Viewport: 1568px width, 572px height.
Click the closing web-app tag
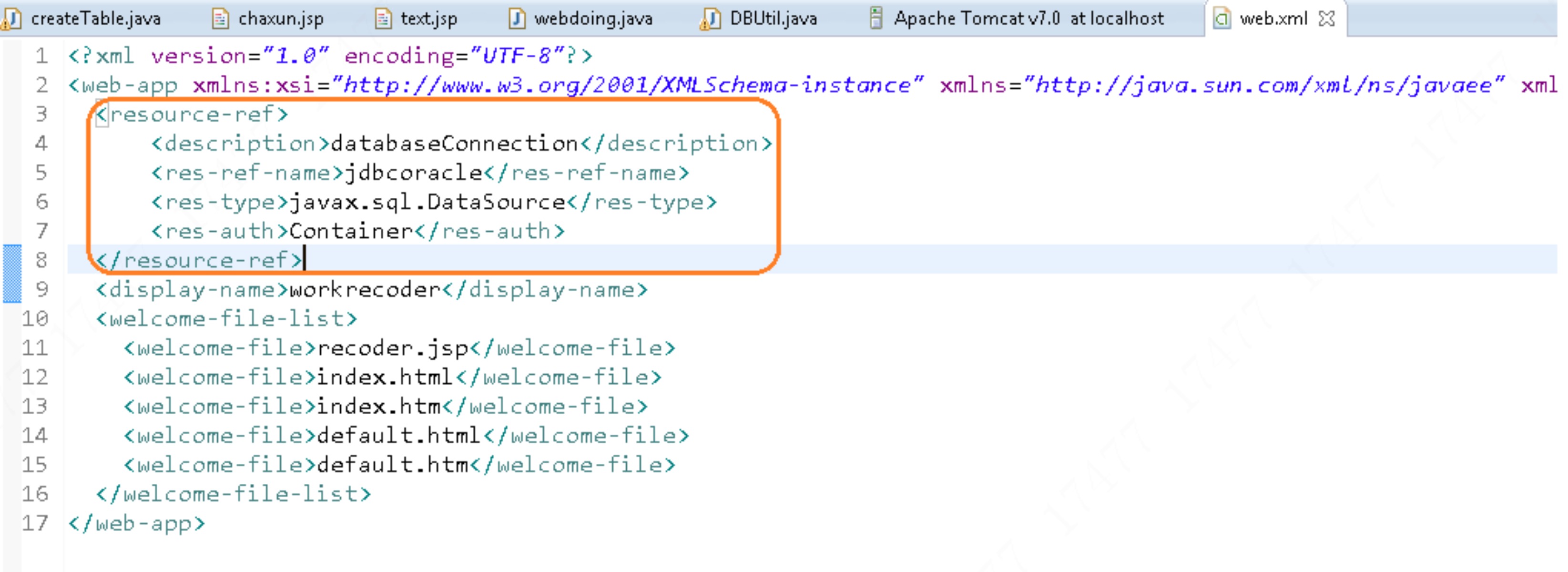point(137,523)
